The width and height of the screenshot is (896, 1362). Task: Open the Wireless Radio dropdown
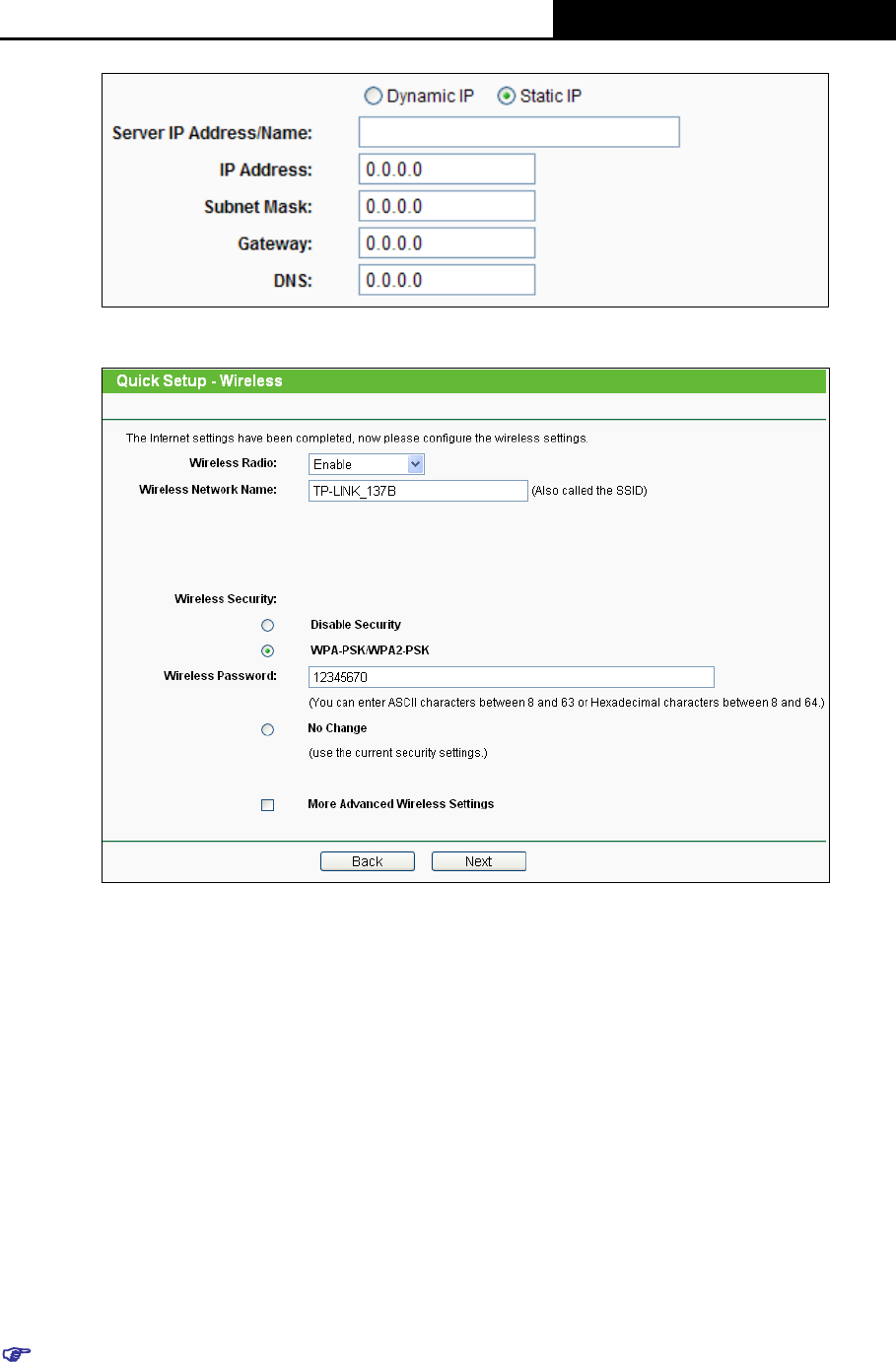click(x=367, y=464)
